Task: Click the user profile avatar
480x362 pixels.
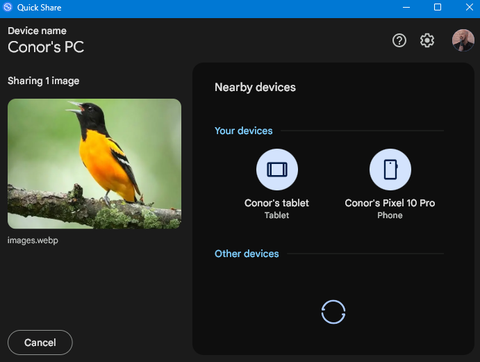Action: pos(463,40)
